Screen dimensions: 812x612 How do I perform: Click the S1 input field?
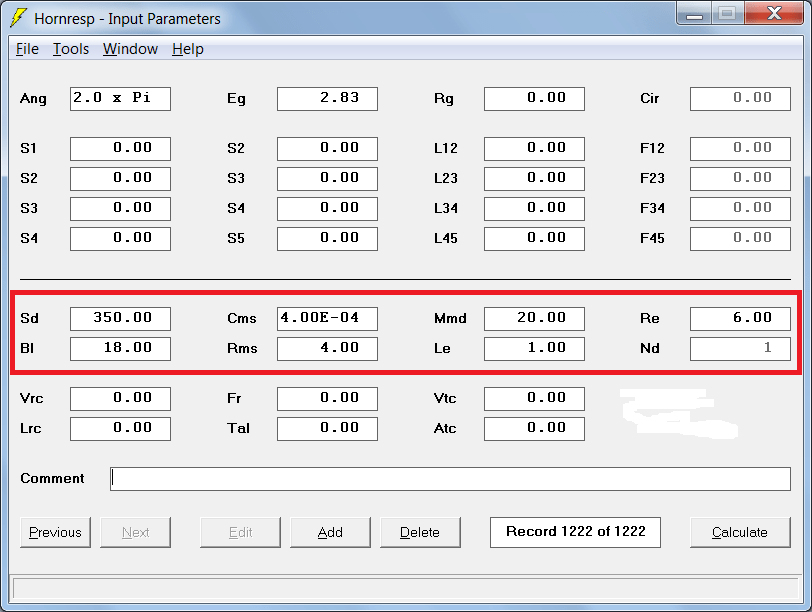point(120,149)
